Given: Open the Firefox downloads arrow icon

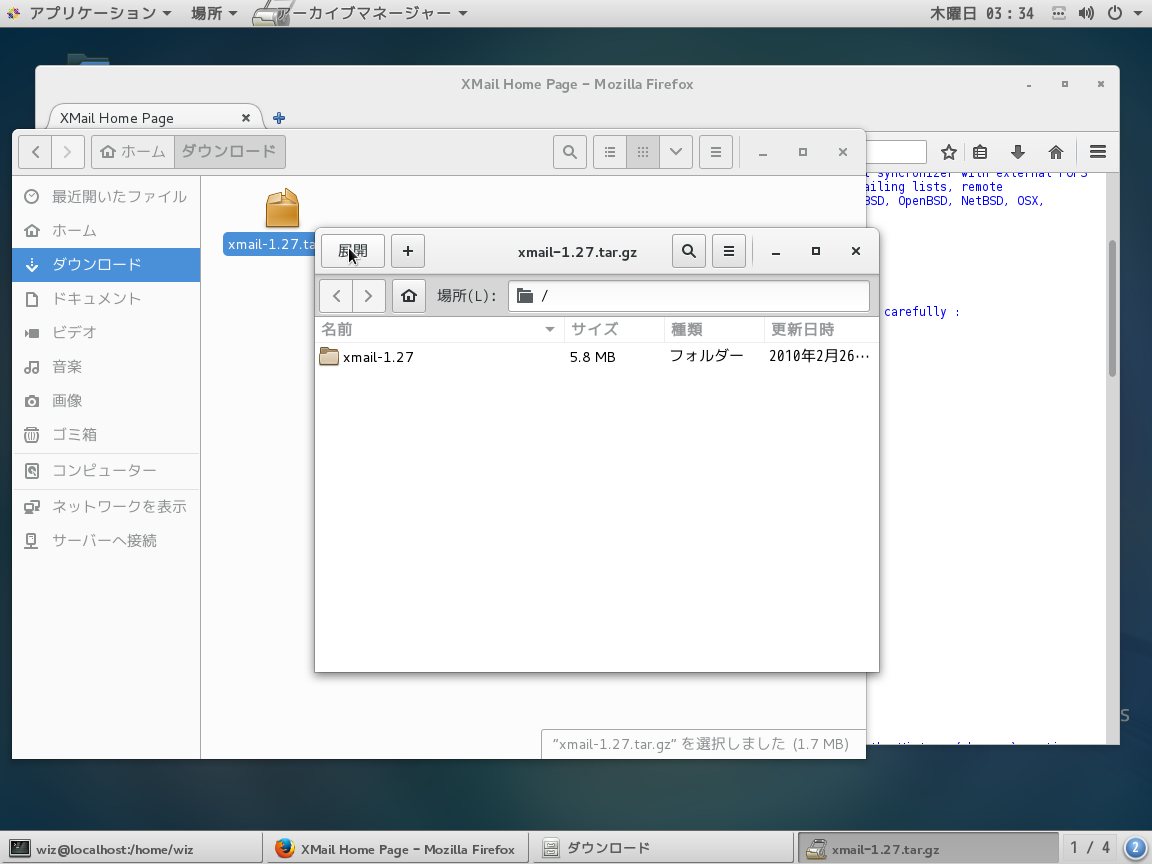Looking at the screenshot, I should click(x=1018, y=152).
